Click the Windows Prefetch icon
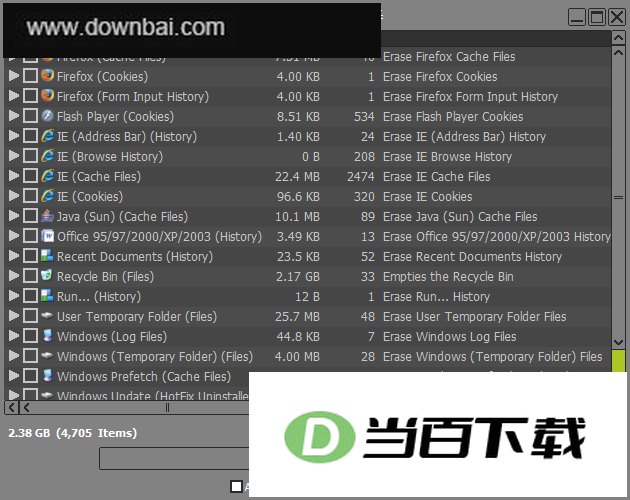This screenshot has height=500, width=630. pyautogui.click(x=47, y=376)
